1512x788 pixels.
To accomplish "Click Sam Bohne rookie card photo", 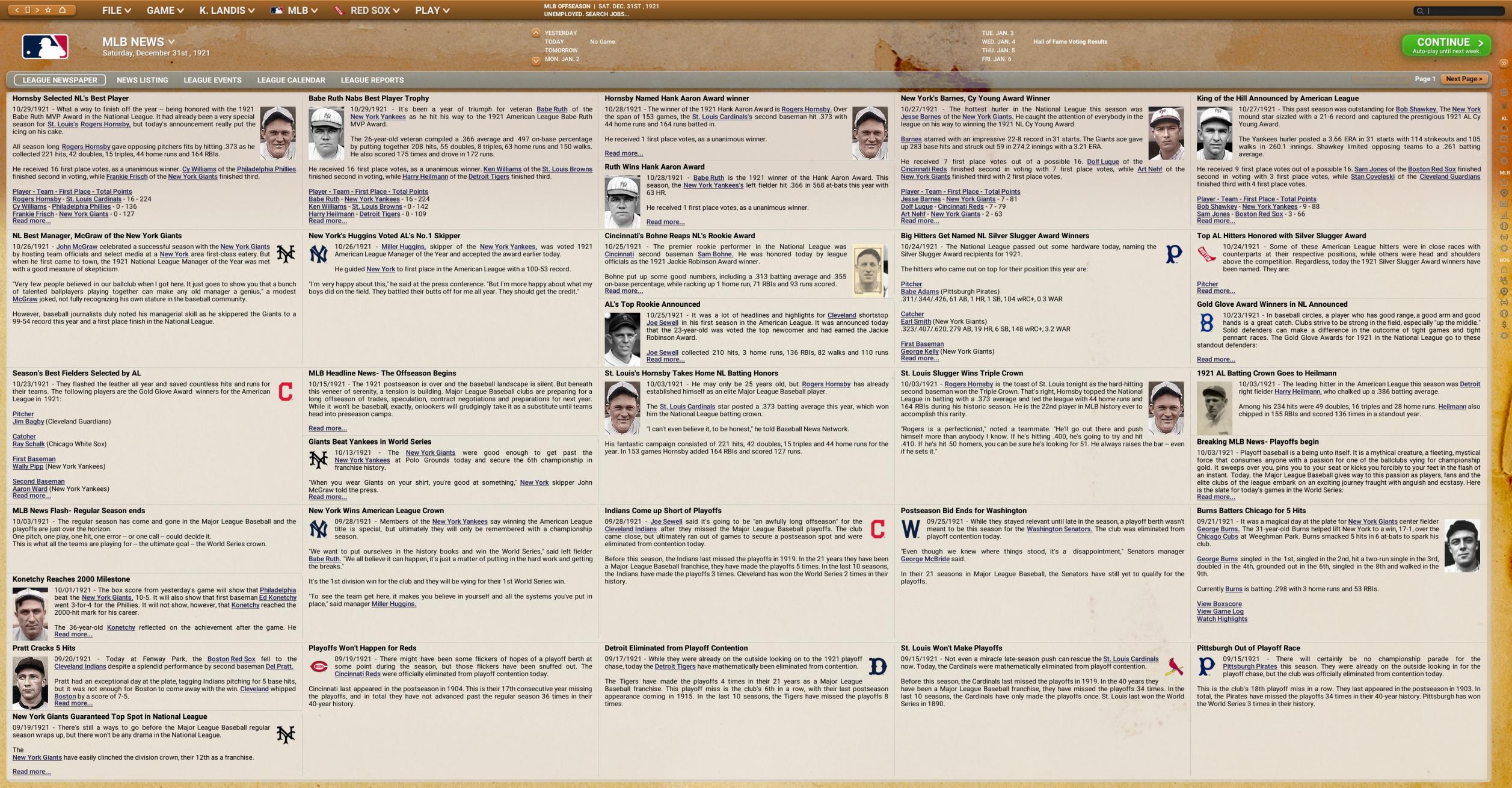I will coord(870,270).
